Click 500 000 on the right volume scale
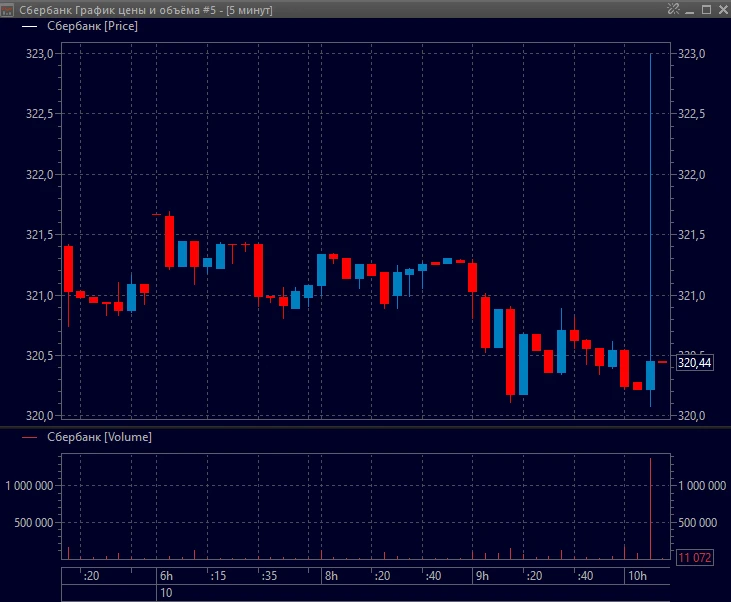The image size is (731, 602). [x=697, y=523]
